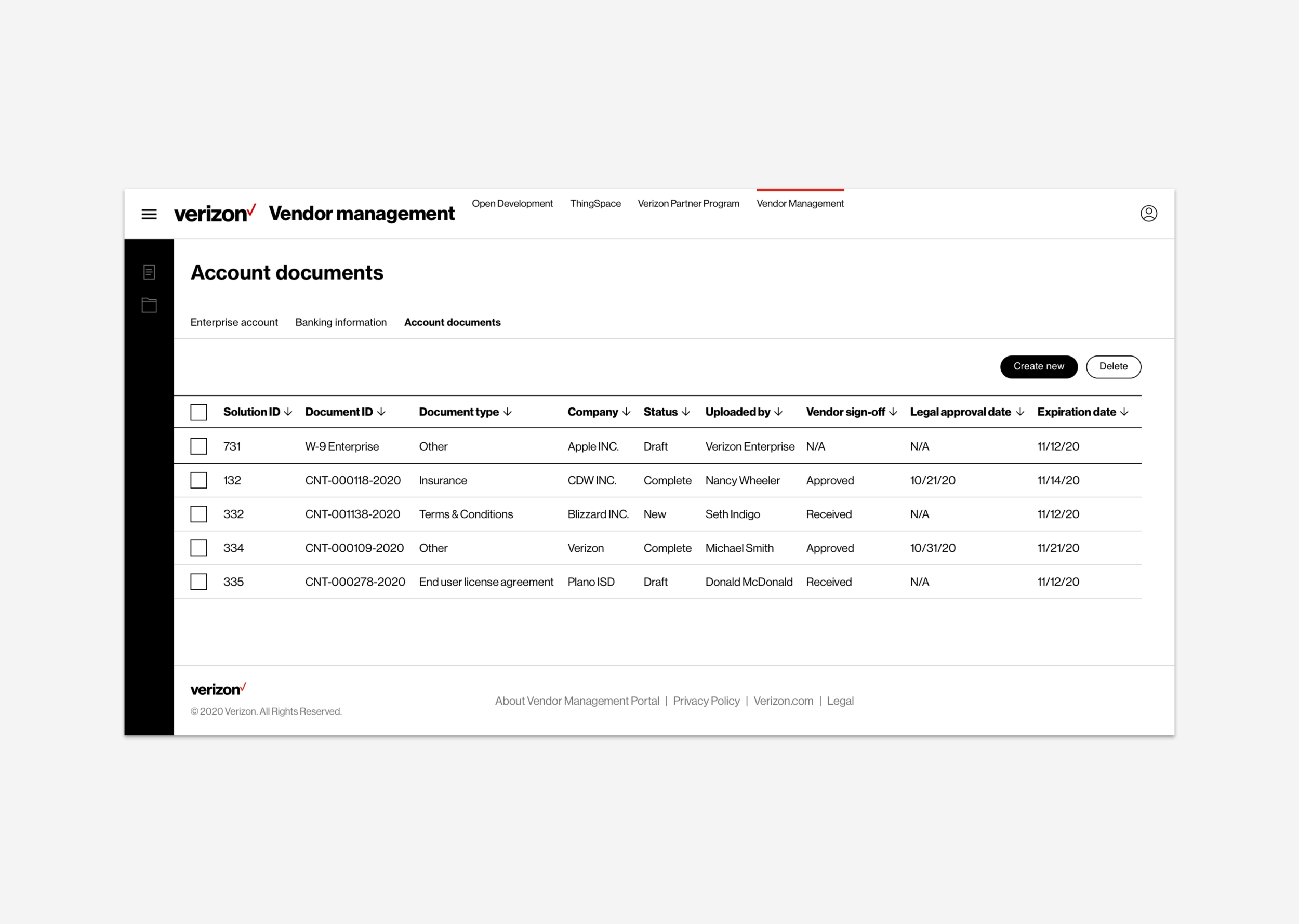Click document ID CNT-000109-2020

tap(354, 548)
